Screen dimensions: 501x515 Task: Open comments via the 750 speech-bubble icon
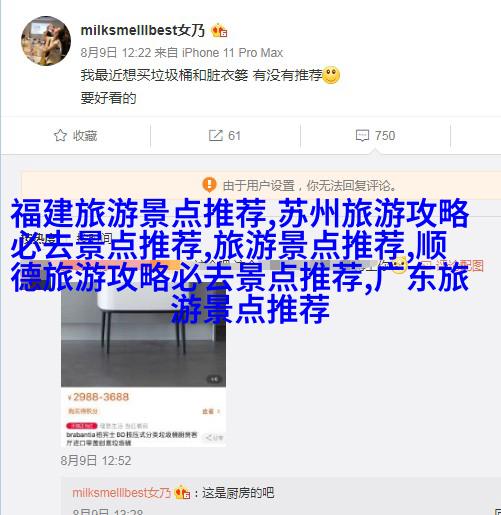(x=362, y=136)
